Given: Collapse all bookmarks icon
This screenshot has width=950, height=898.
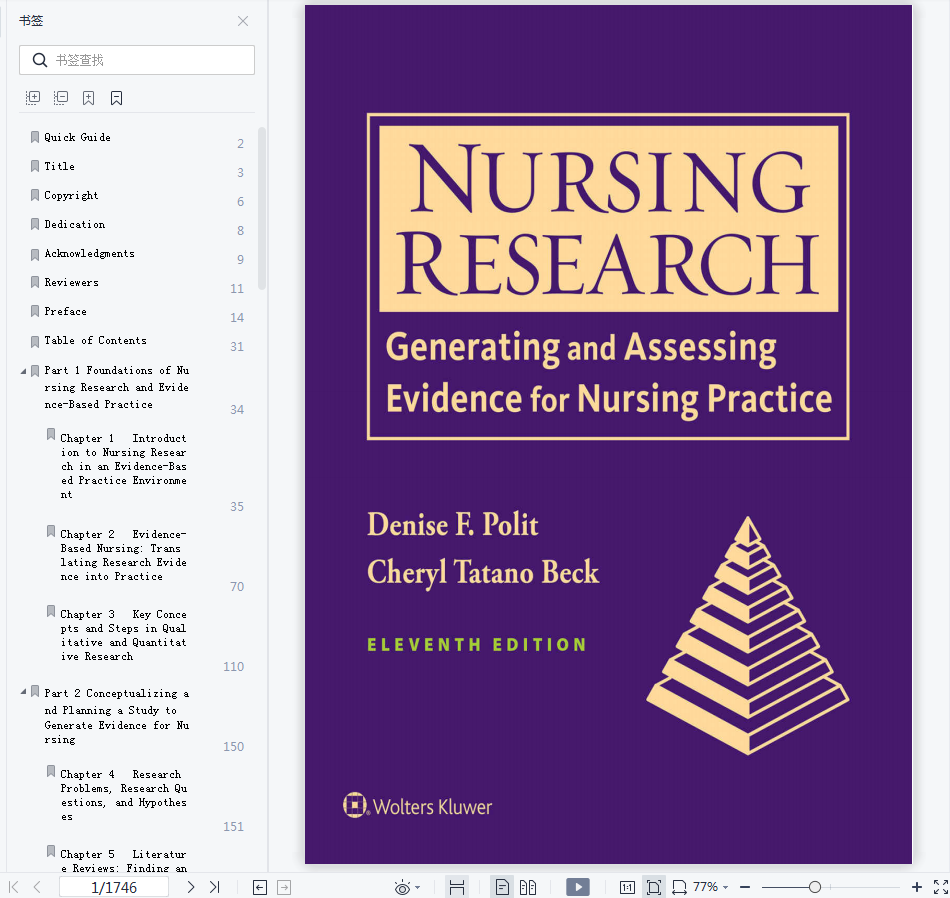Looking at the screenshot, I should (x=61, y=98).
